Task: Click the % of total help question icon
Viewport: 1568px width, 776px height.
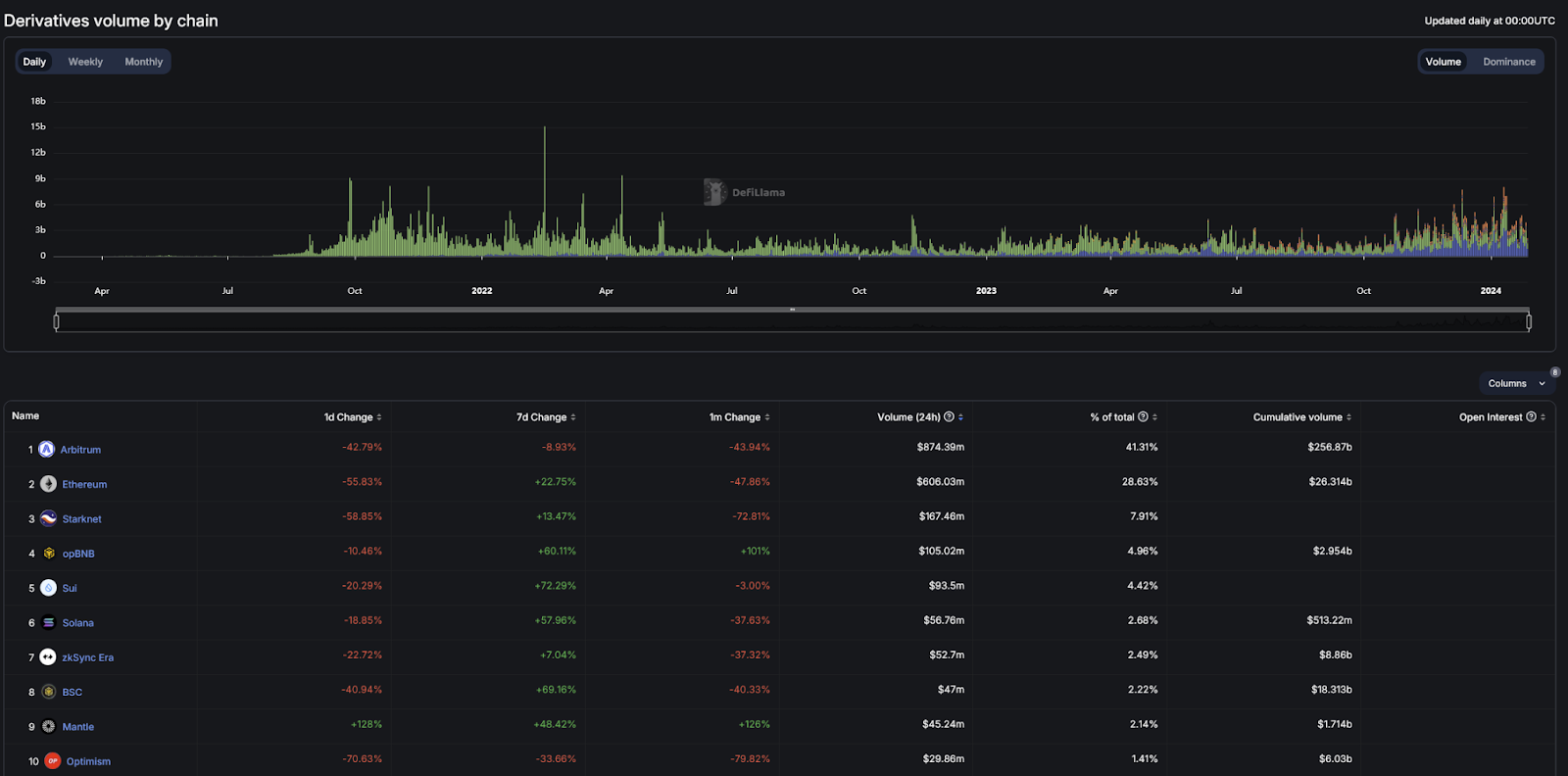Action: tap(1143, 416)
